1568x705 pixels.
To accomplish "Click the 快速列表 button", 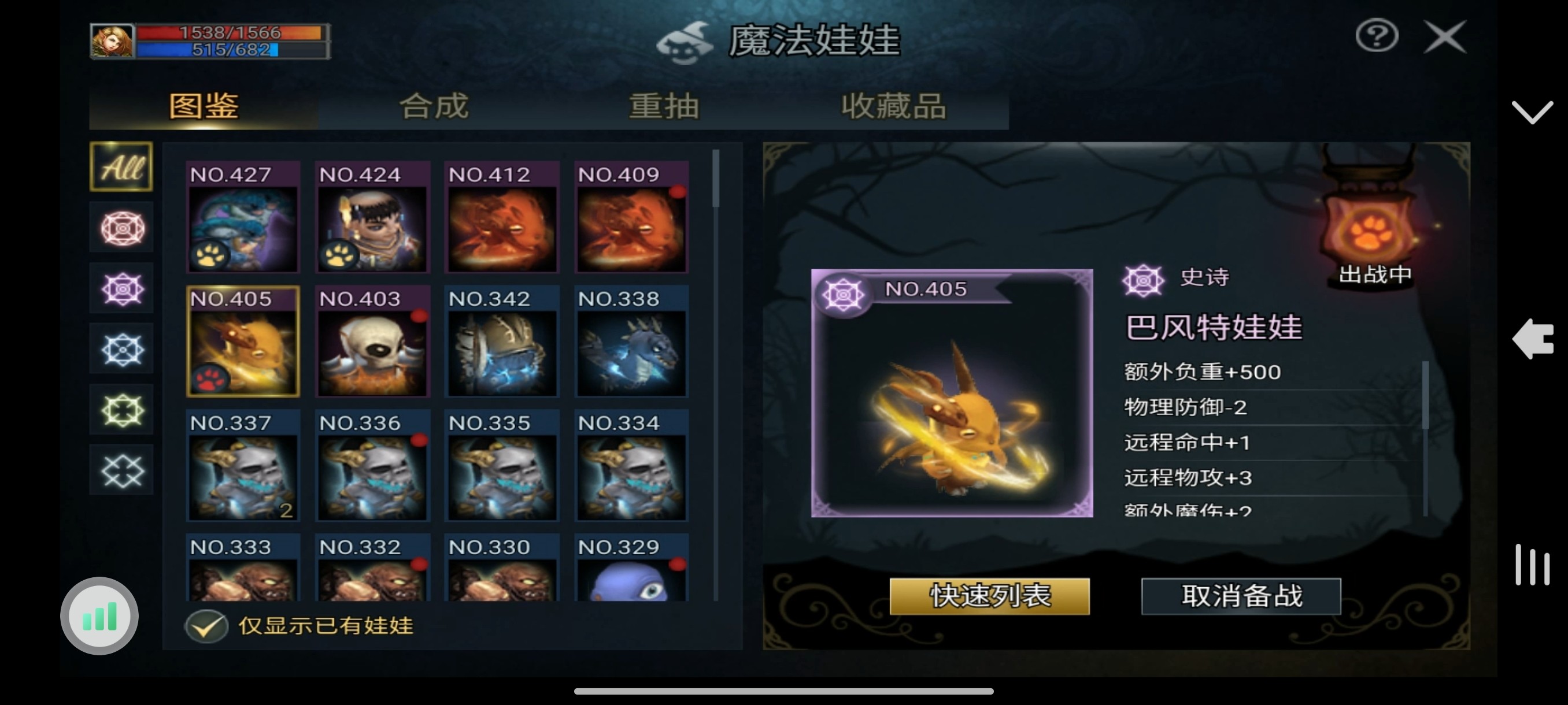I will pyautogui.click(x=990, y=596).
